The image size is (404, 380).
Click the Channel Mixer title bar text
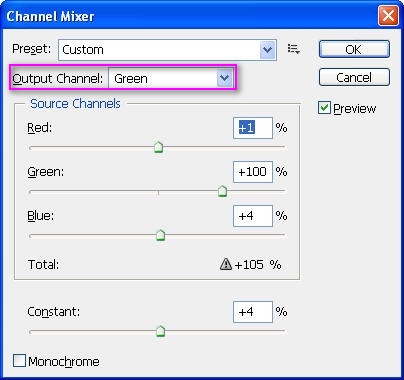pyautogui.click(x=50, y=16)
